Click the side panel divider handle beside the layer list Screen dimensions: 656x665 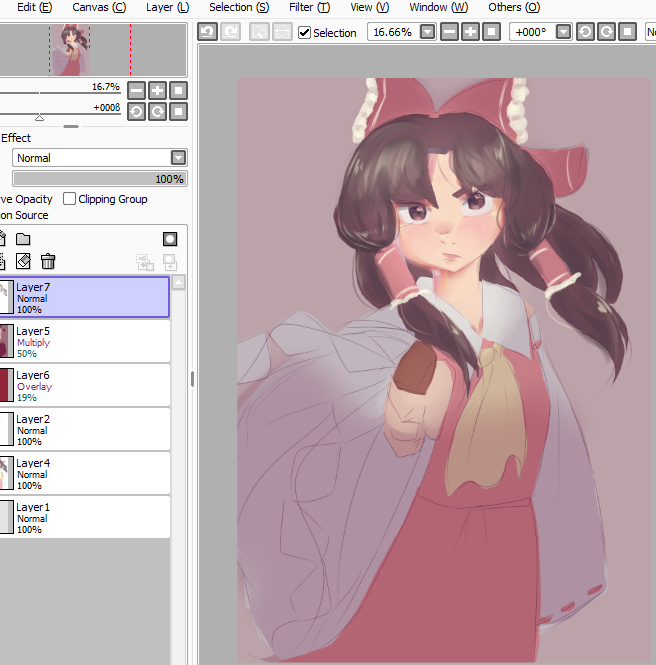tap(192, 379)
